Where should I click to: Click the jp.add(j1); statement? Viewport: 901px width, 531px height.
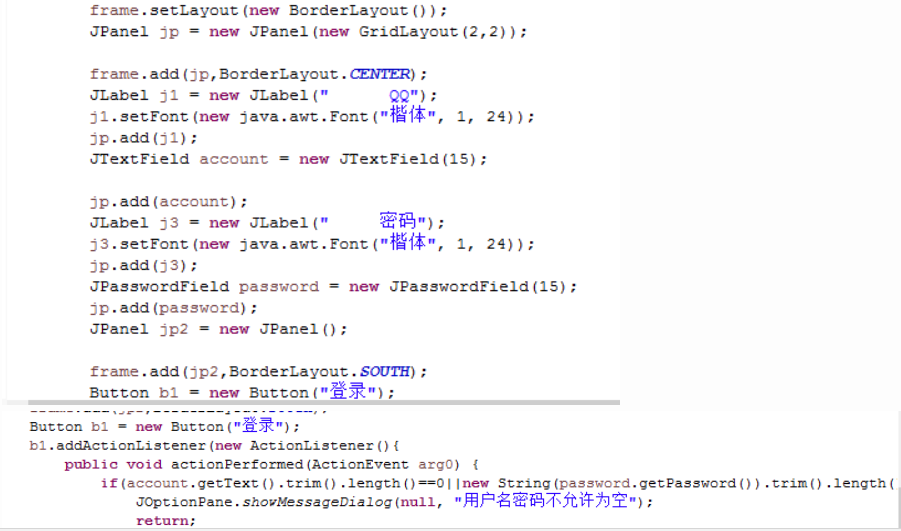[x=144, y=138]
